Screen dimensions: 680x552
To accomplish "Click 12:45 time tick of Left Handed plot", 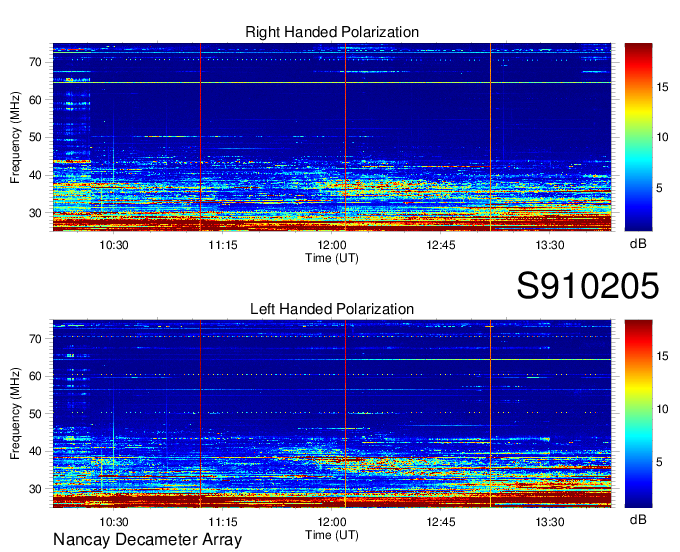I will [441, 522].
